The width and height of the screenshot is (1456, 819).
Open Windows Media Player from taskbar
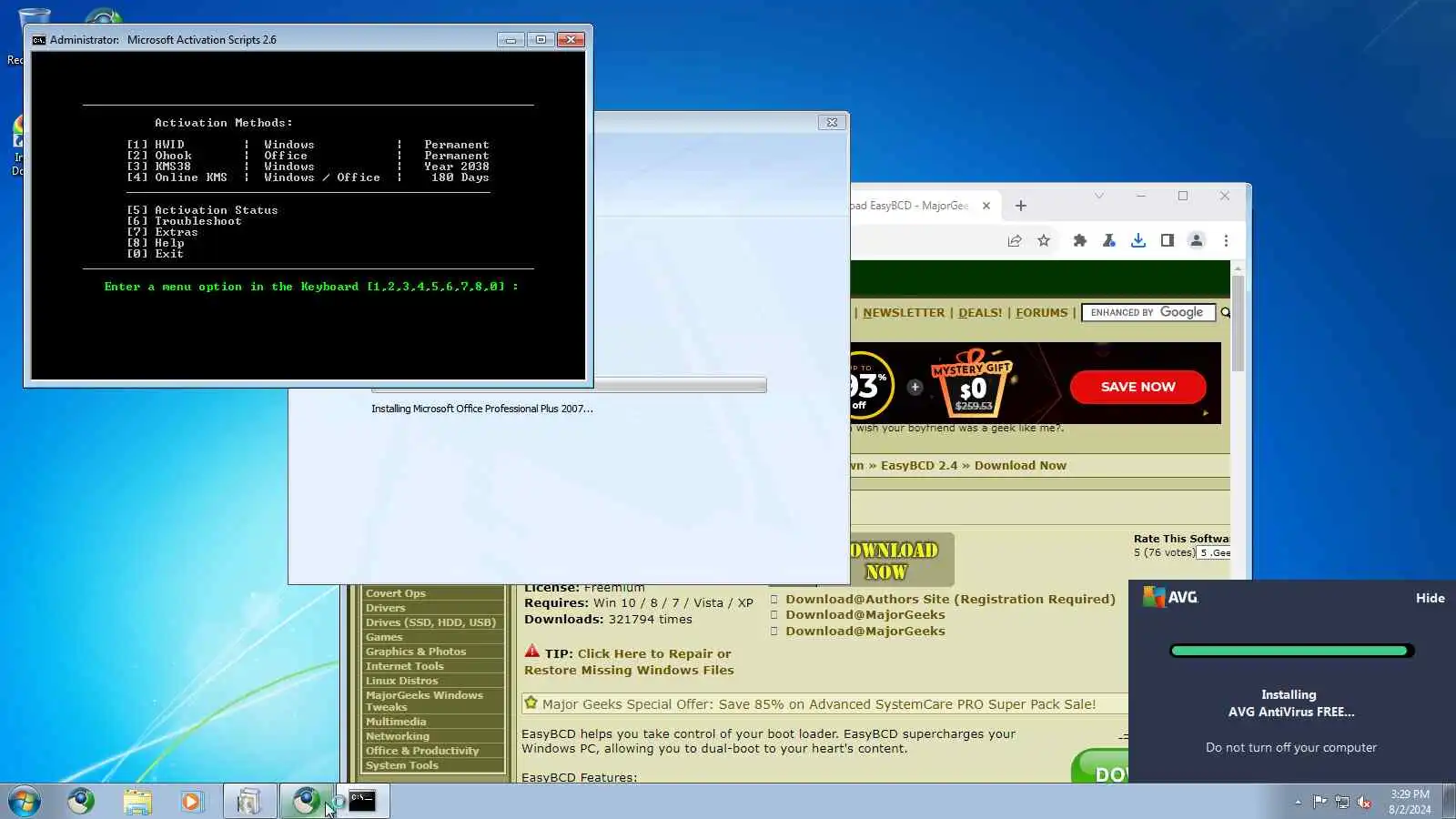pos(191,801)
